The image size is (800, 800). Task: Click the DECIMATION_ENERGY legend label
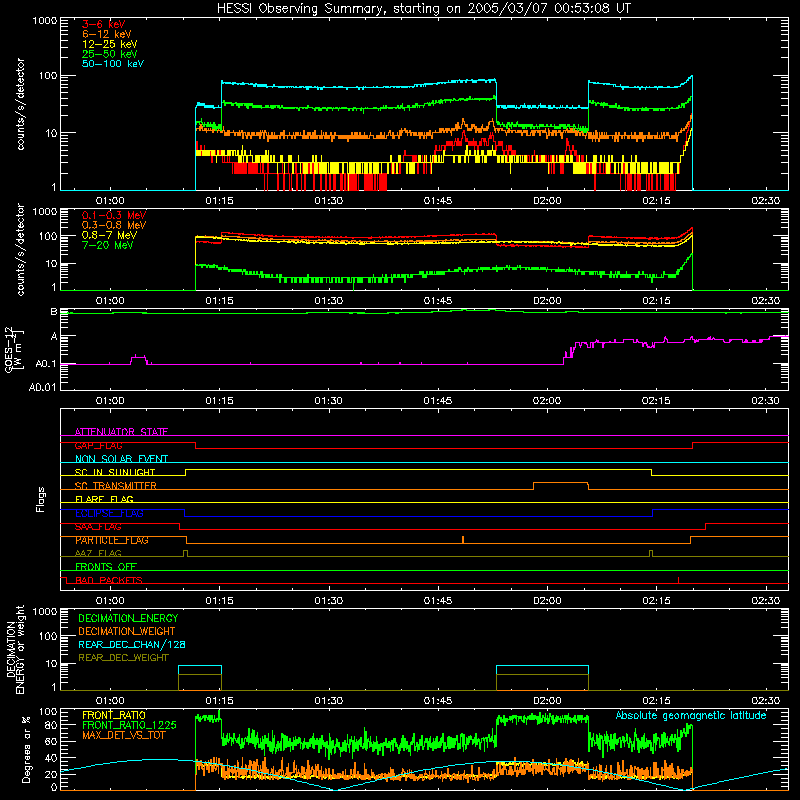128,618
